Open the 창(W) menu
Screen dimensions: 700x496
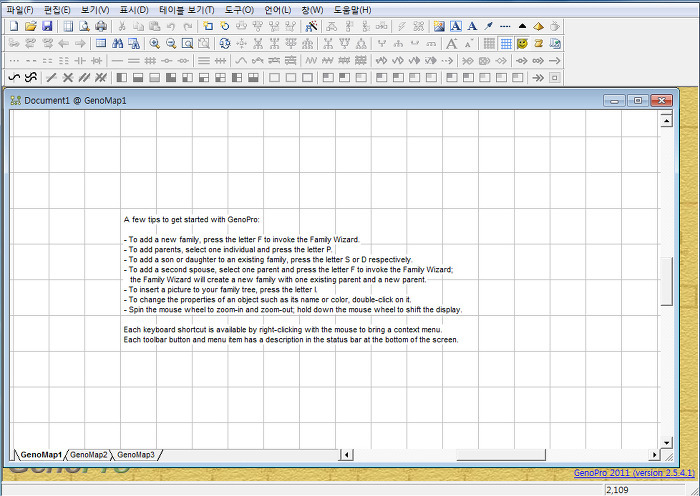tap(312, 10)
